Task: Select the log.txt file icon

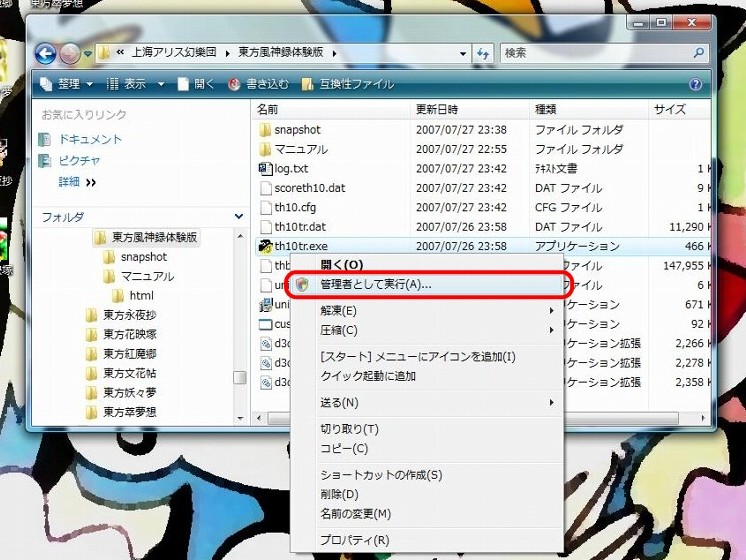Action: pos(265,168)
